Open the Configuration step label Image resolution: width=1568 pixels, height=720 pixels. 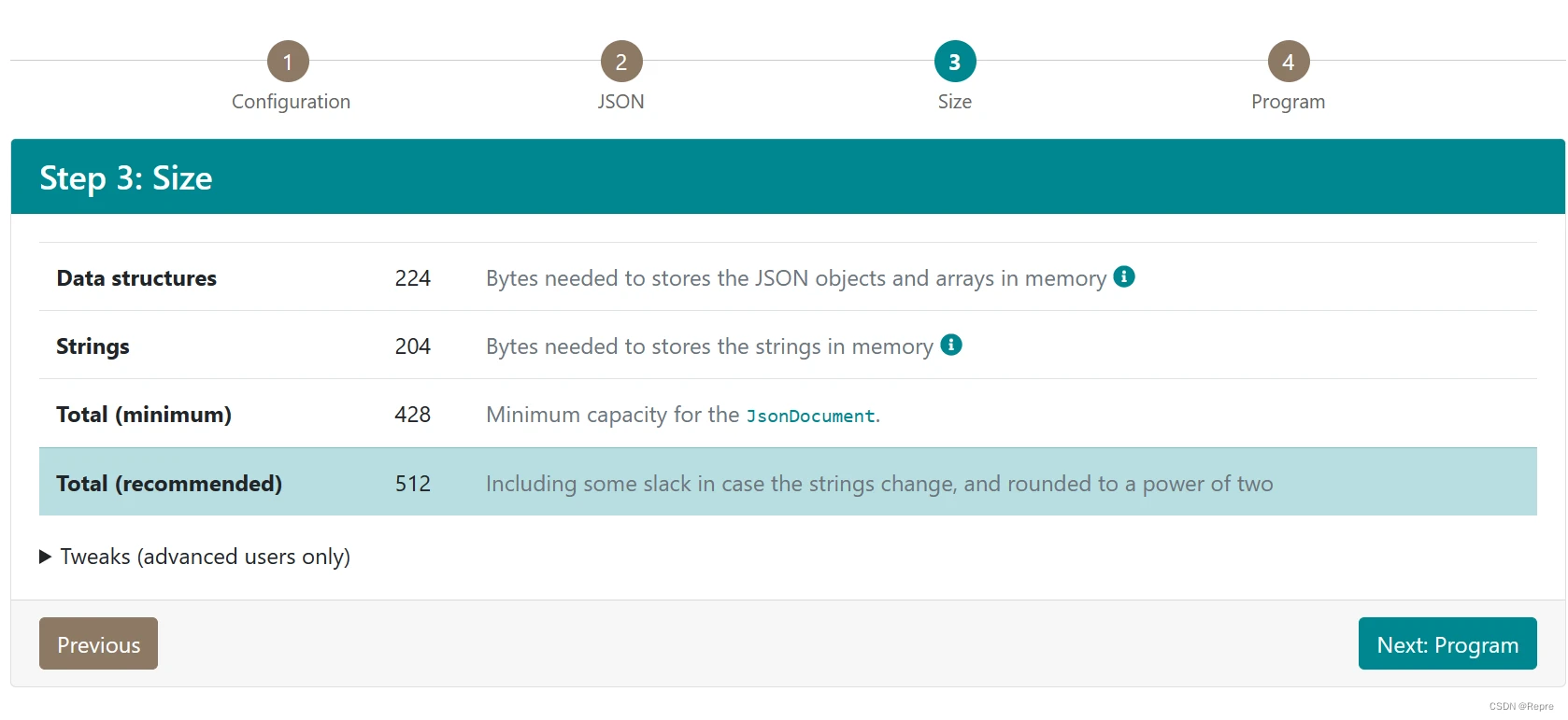[x=291, y=102]
